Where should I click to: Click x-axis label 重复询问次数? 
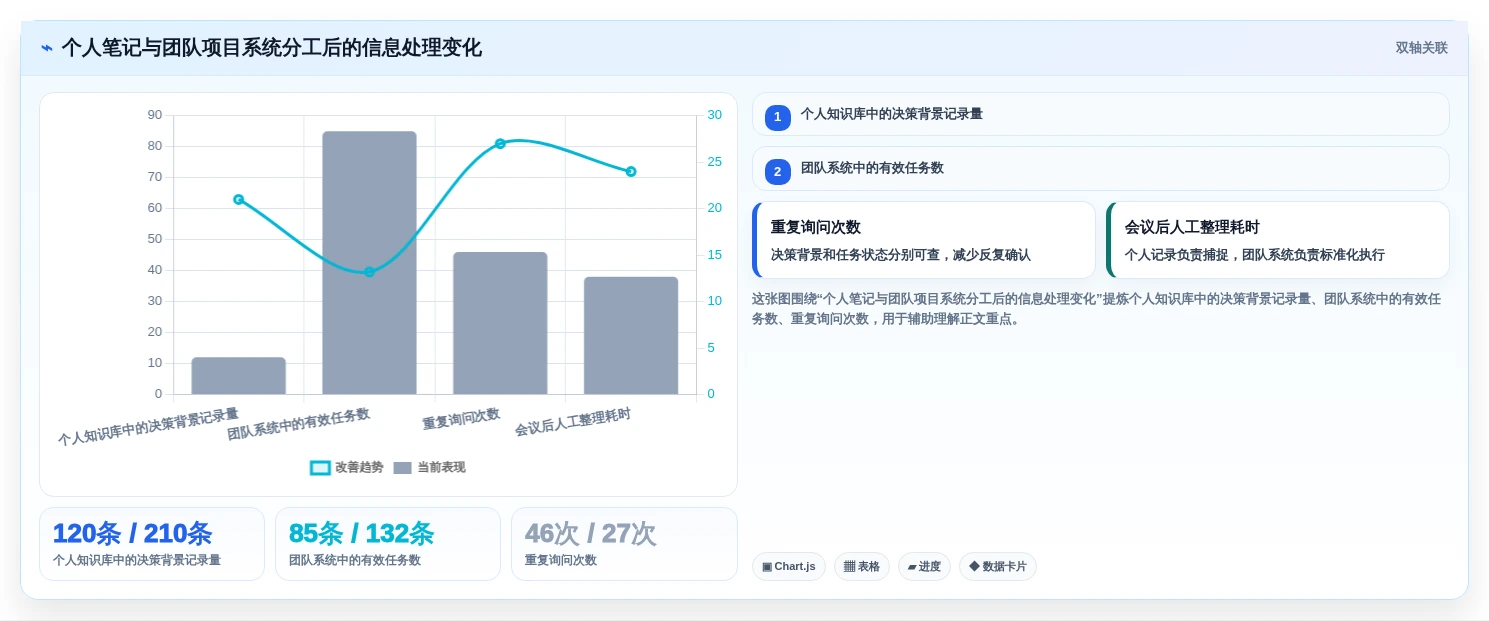(x=461, y=419)
